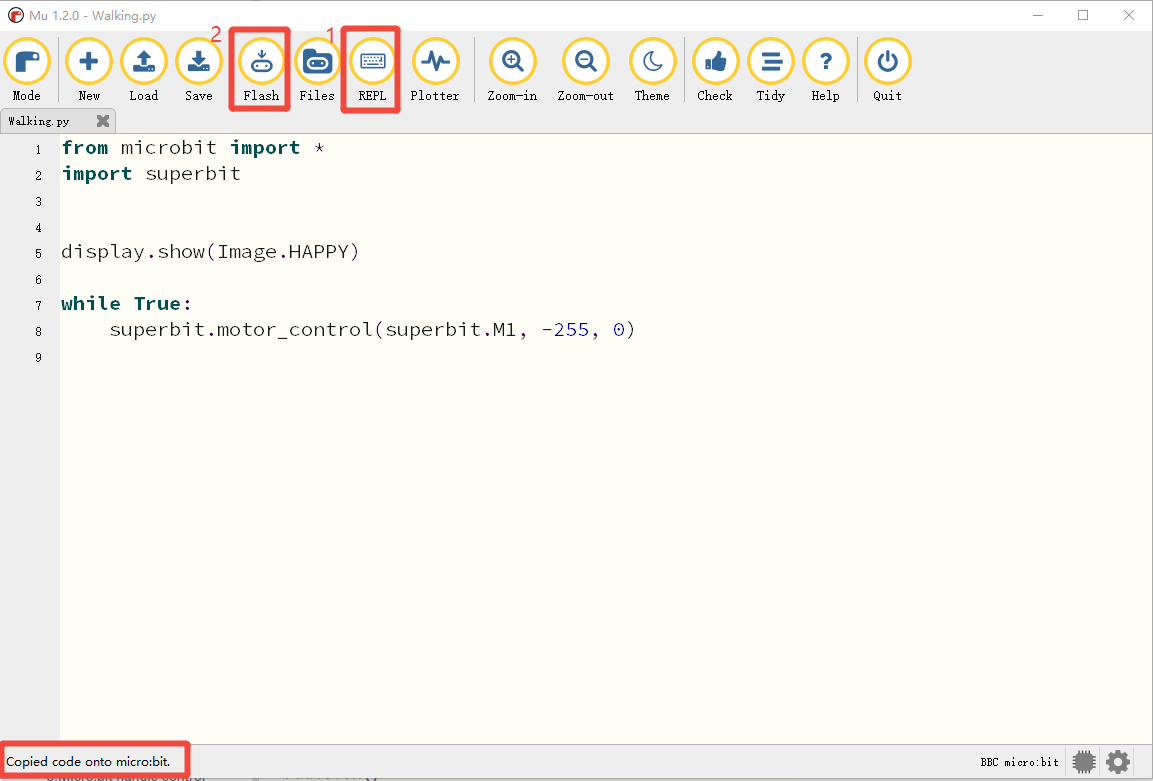Close the Walking.py tab
This screenshot has width=1153, height=781.
click(x=103, y=121)
